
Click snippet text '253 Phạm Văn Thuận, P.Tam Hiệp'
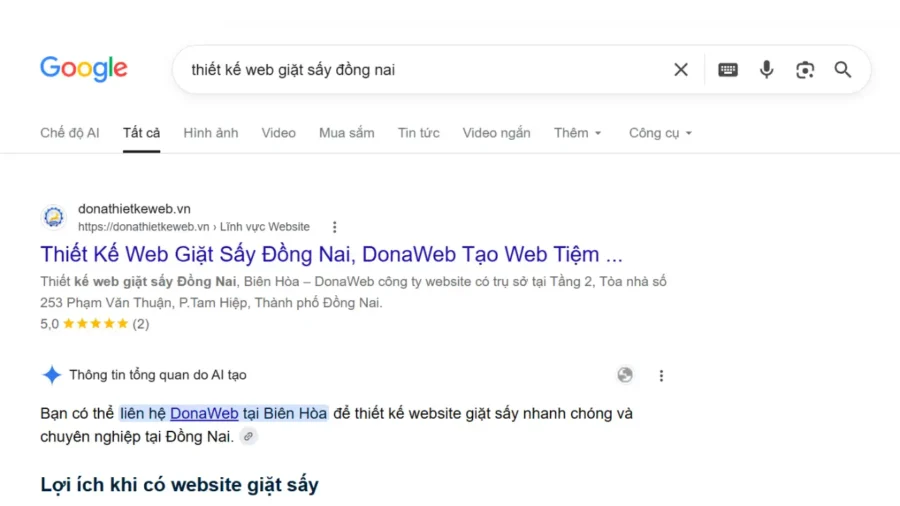pos(145,303)
